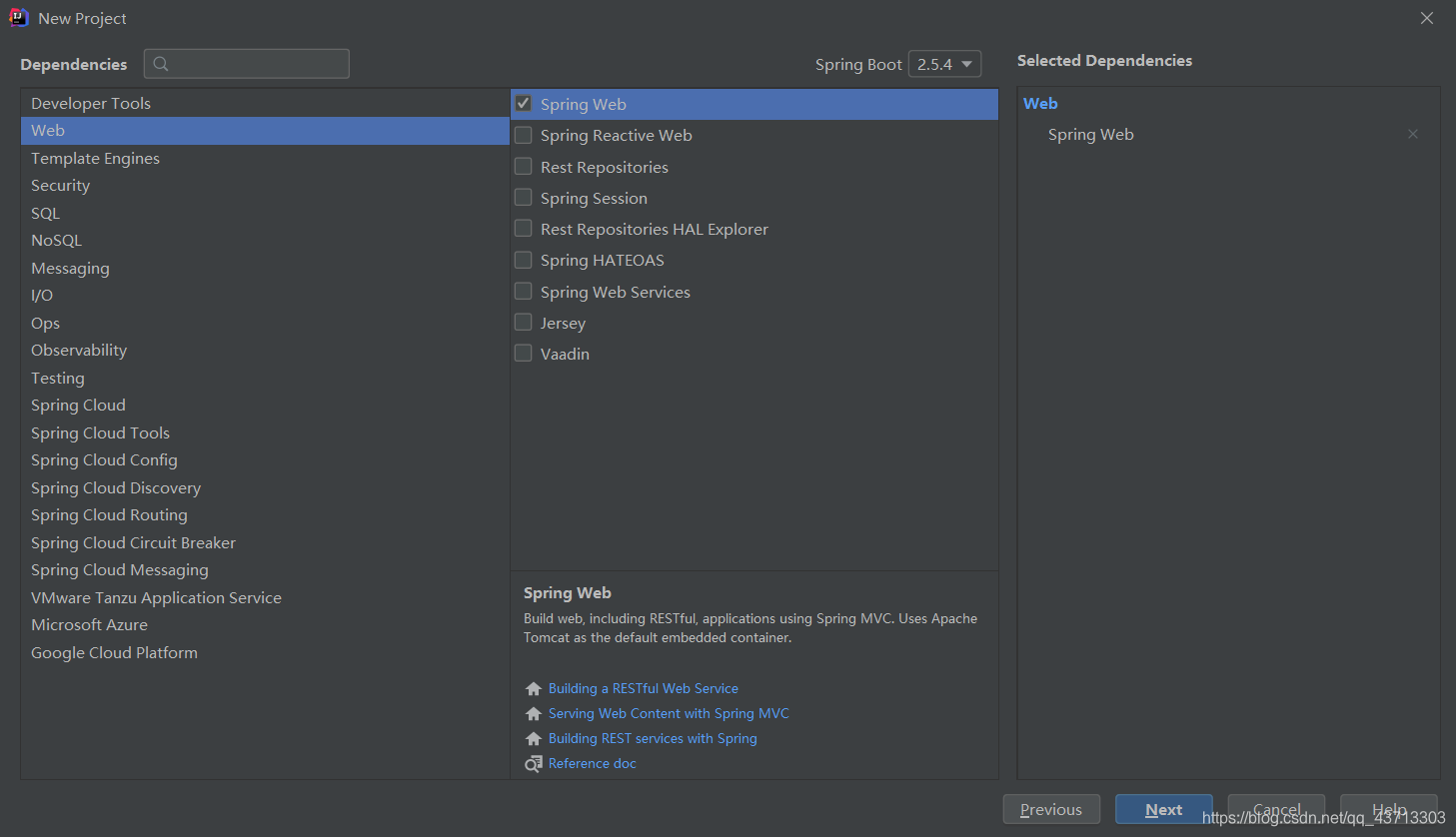
Task: Check Spring Web Services dependency
Action: [x=523, y=291]
